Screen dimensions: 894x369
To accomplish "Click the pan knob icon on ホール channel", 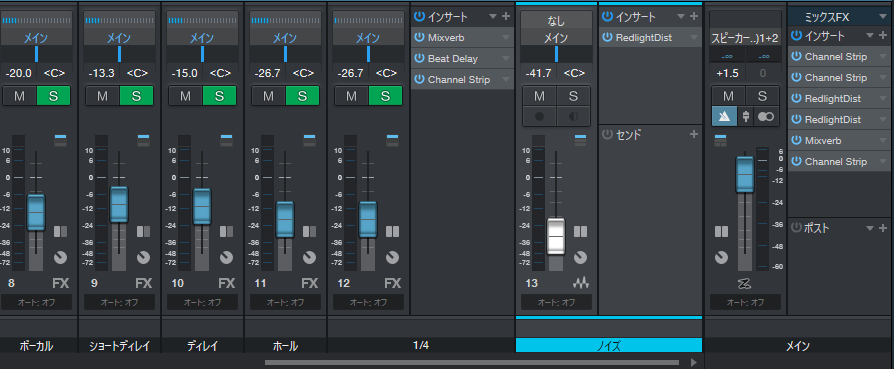I will [x=310, y=257].
